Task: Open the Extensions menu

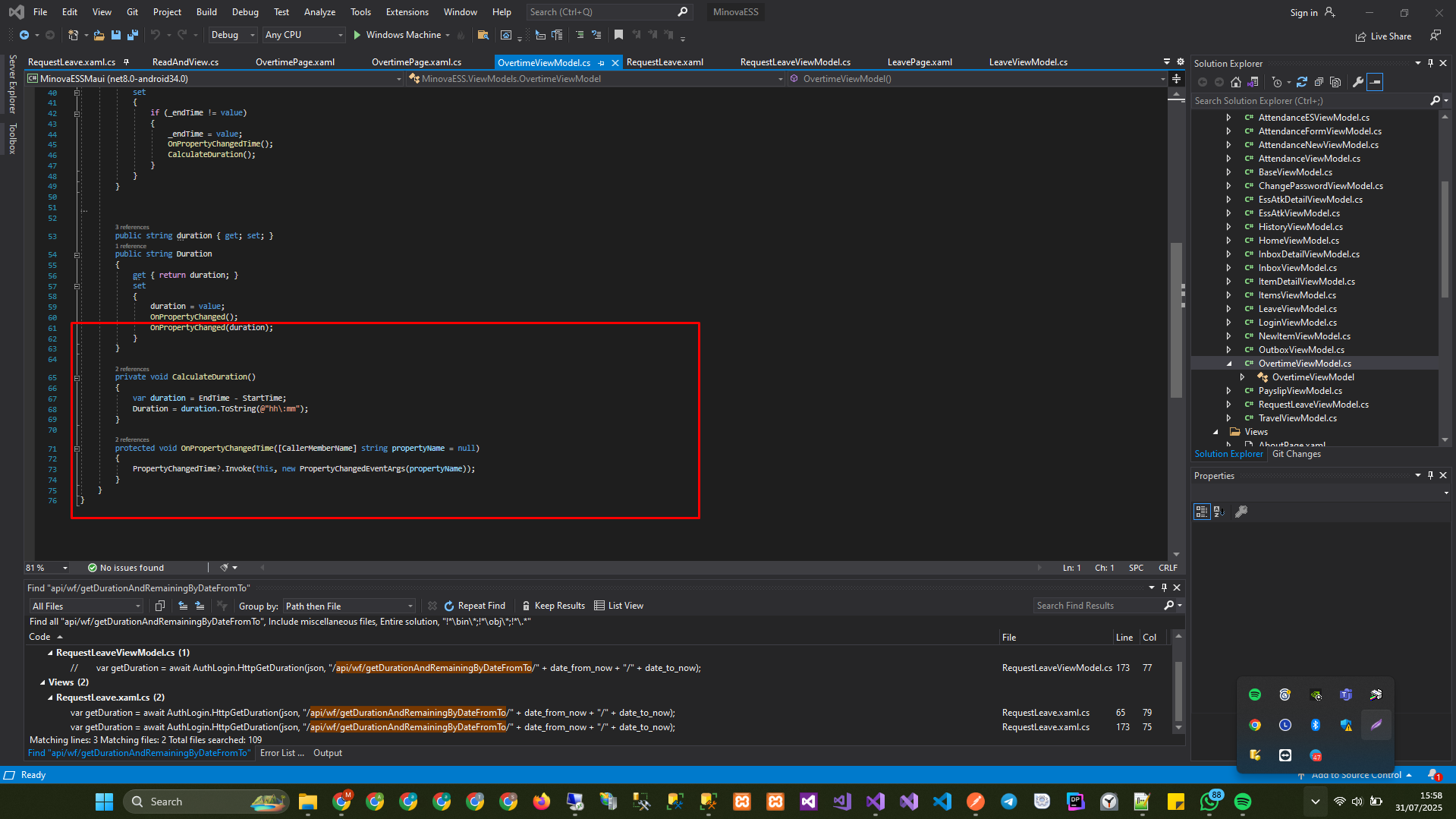Action: 407,12
